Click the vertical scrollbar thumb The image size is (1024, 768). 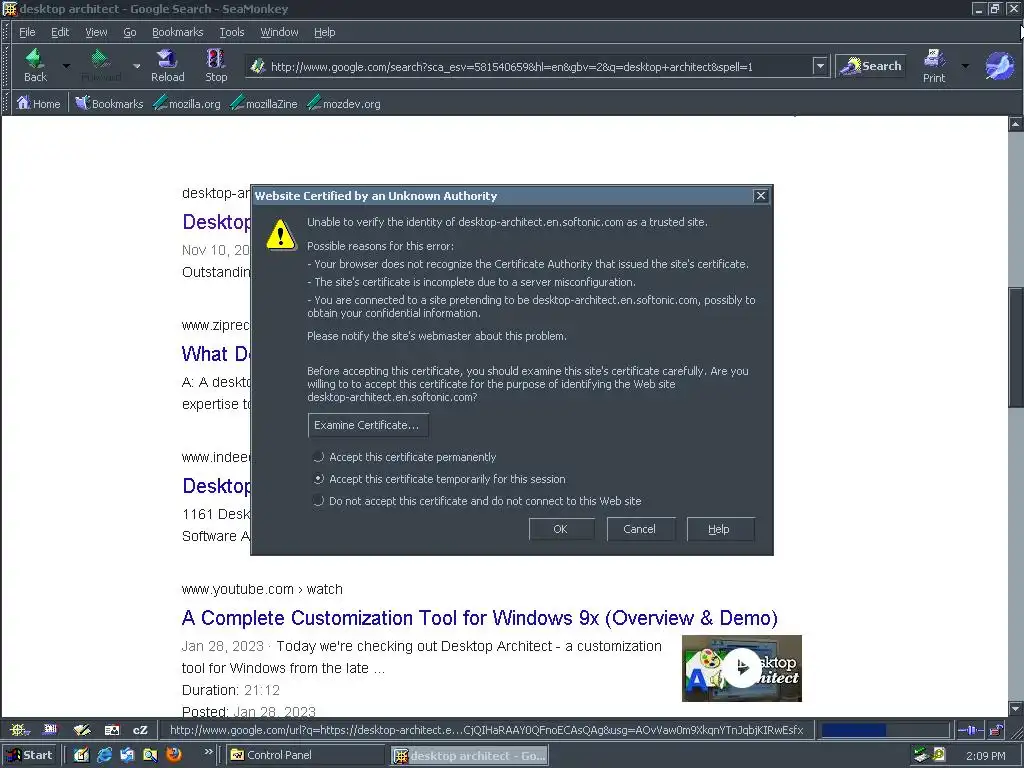pyautogui.click(x=1016, y=348)
